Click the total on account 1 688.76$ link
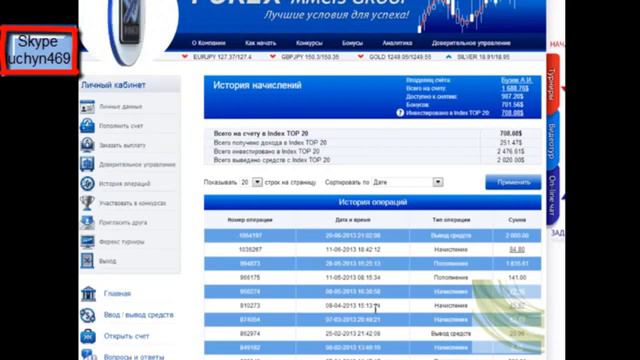The height and width of the screenshot is (360, 640). pos(515,88)
